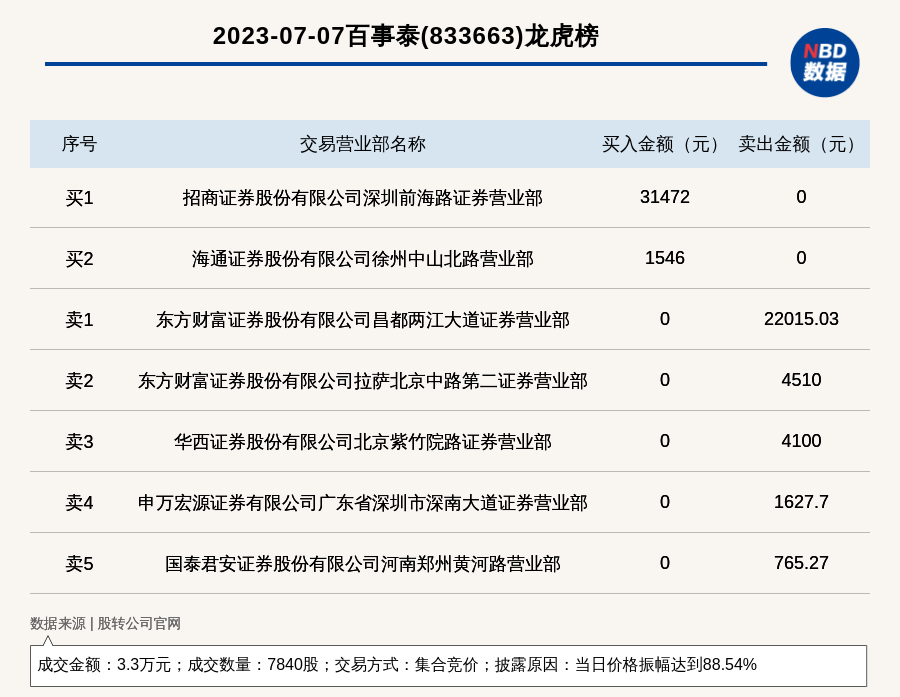Select the 卖2 row label
Viewport: 900px width, 697px height.
click(79, 381)
